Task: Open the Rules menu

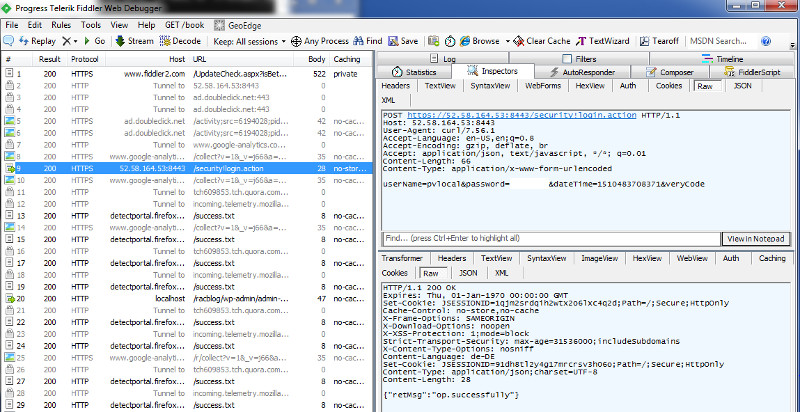Action: [61, 25]
